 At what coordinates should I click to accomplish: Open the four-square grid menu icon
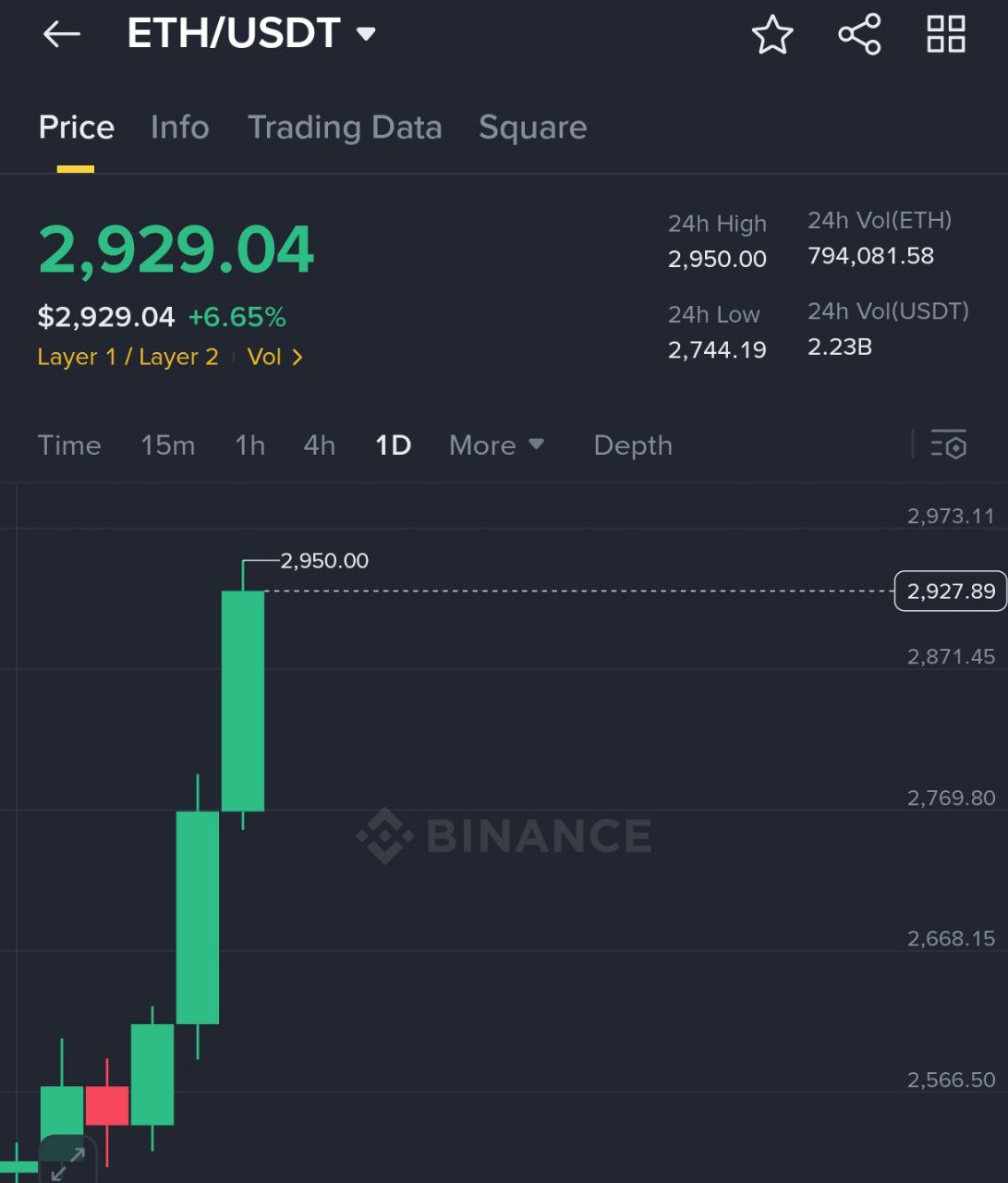click(x=946, y=35)
